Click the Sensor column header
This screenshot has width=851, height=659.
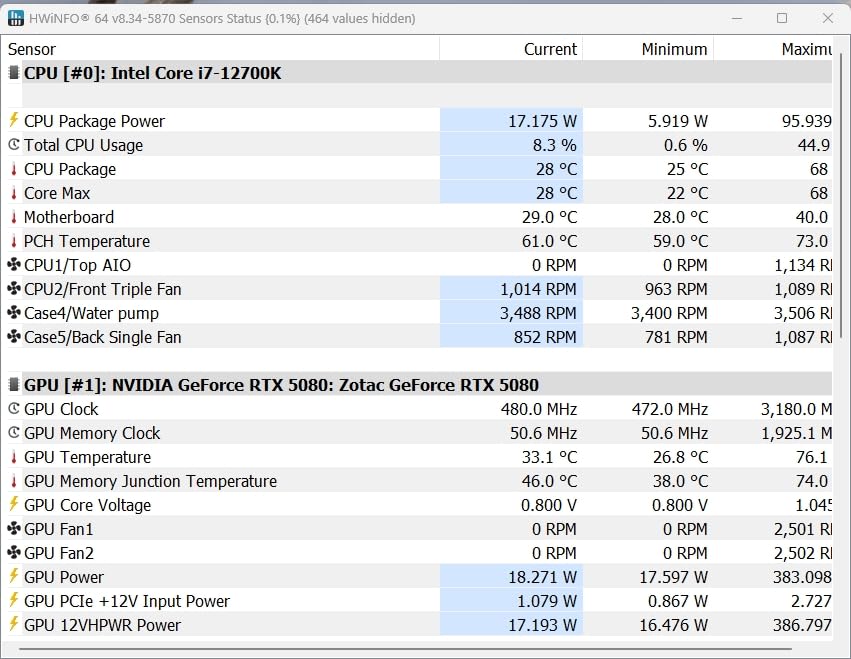point(220,49)
